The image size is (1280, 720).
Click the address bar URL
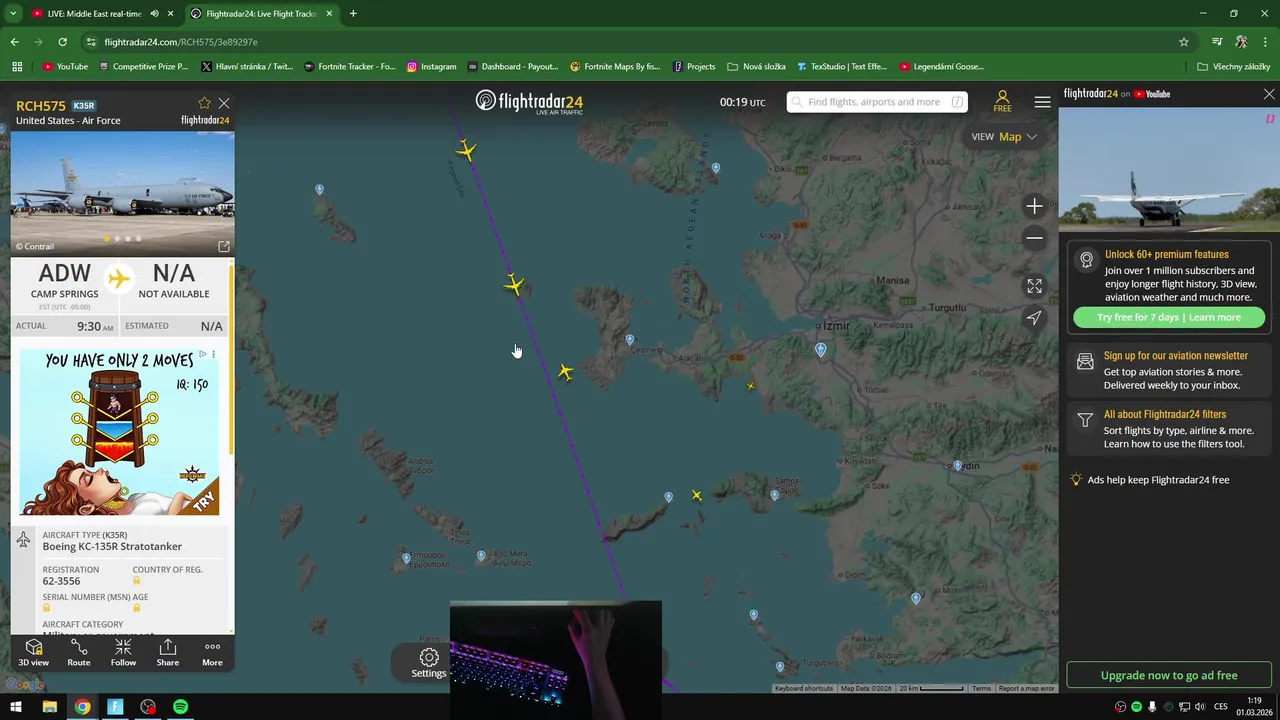pyautogui.click(x=181, y=42)
